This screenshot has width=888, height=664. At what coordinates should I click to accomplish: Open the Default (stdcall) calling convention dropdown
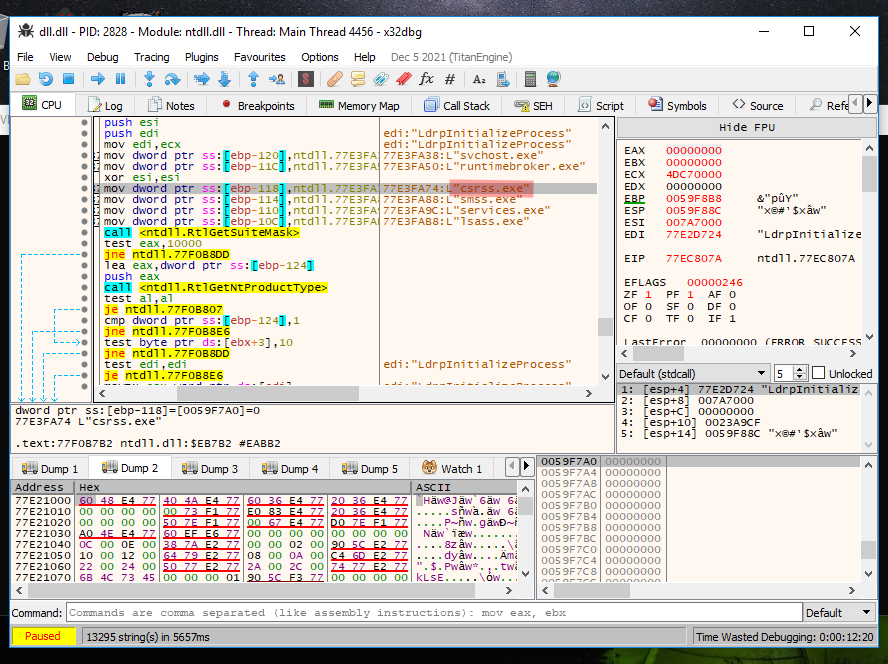tap(693, 374)
